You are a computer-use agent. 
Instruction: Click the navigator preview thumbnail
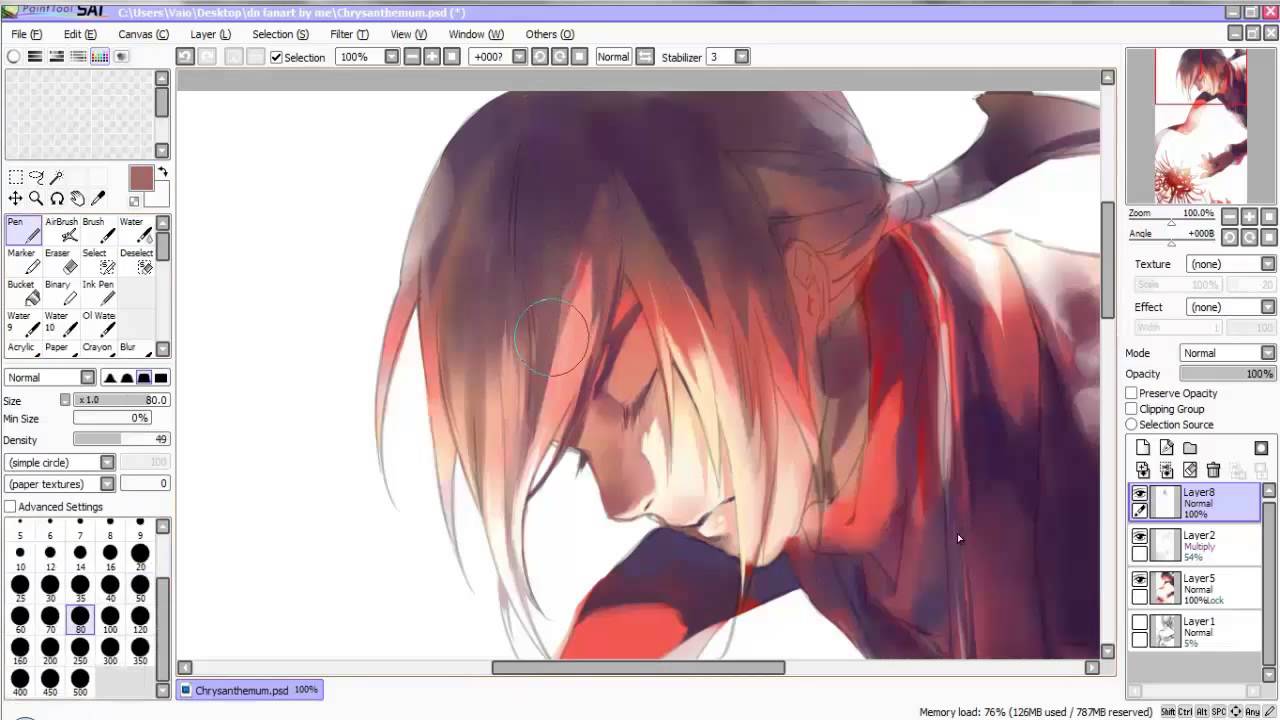[1201, 126]
